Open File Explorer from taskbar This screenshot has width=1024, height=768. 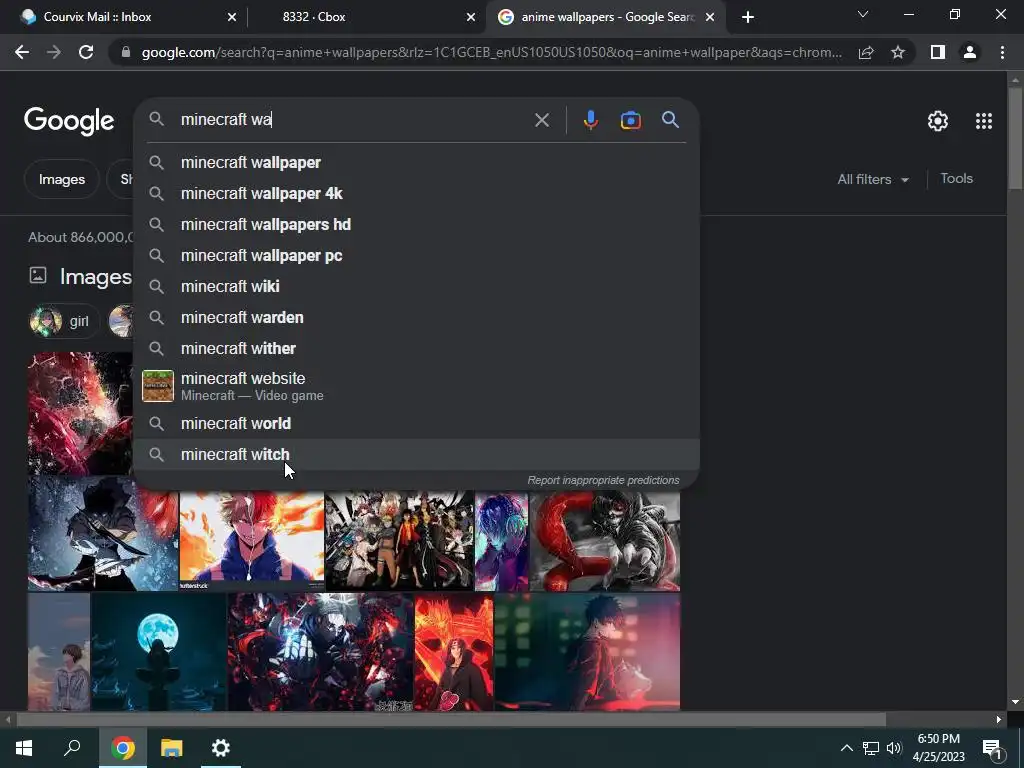tap(172, 748)
